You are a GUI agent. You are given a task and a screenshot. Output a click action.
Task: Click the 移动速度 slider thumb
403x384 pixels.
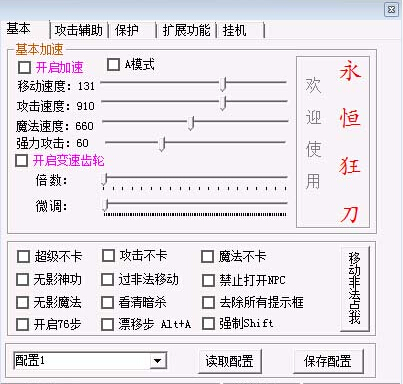pos(223,84)
